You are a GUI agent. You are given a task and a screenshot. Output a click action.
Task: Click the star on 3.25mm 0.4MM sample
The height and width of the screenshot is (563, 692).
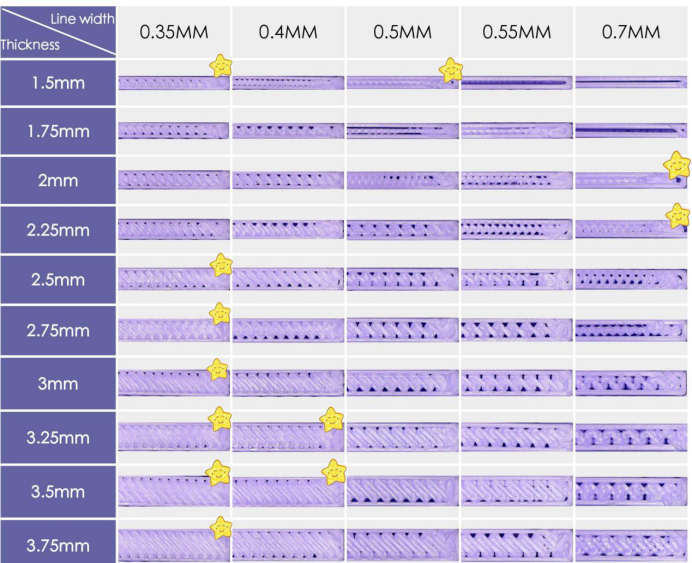tap(331, 420)
